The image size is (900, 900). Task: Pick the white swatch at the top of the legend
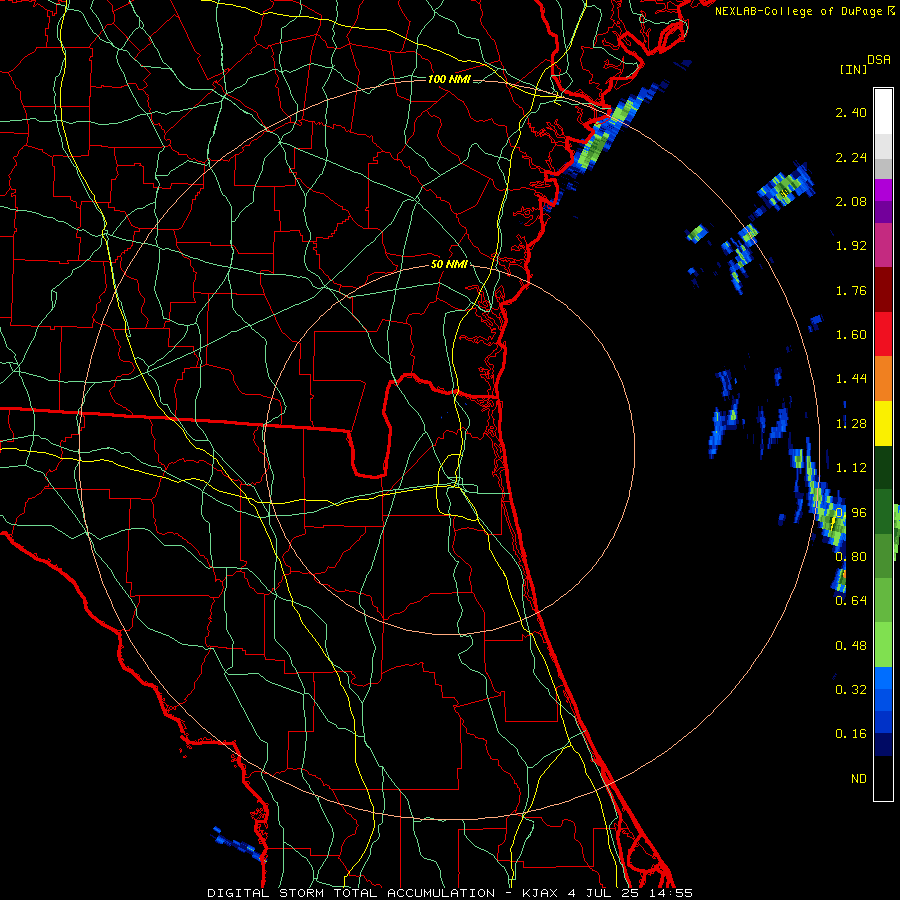pyautogui.click(x=883, y=112)
